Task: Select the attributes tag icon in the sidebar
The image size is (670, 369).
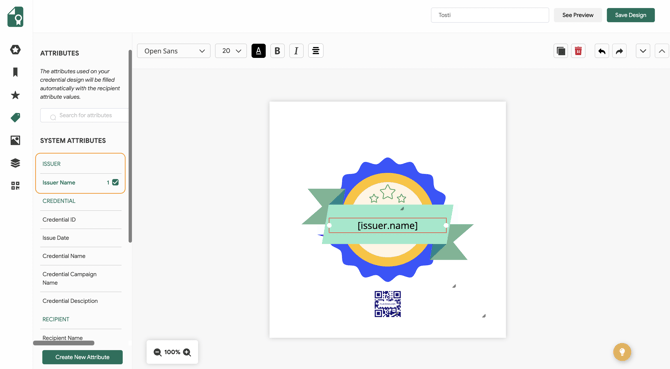Action: pos(15,117)
